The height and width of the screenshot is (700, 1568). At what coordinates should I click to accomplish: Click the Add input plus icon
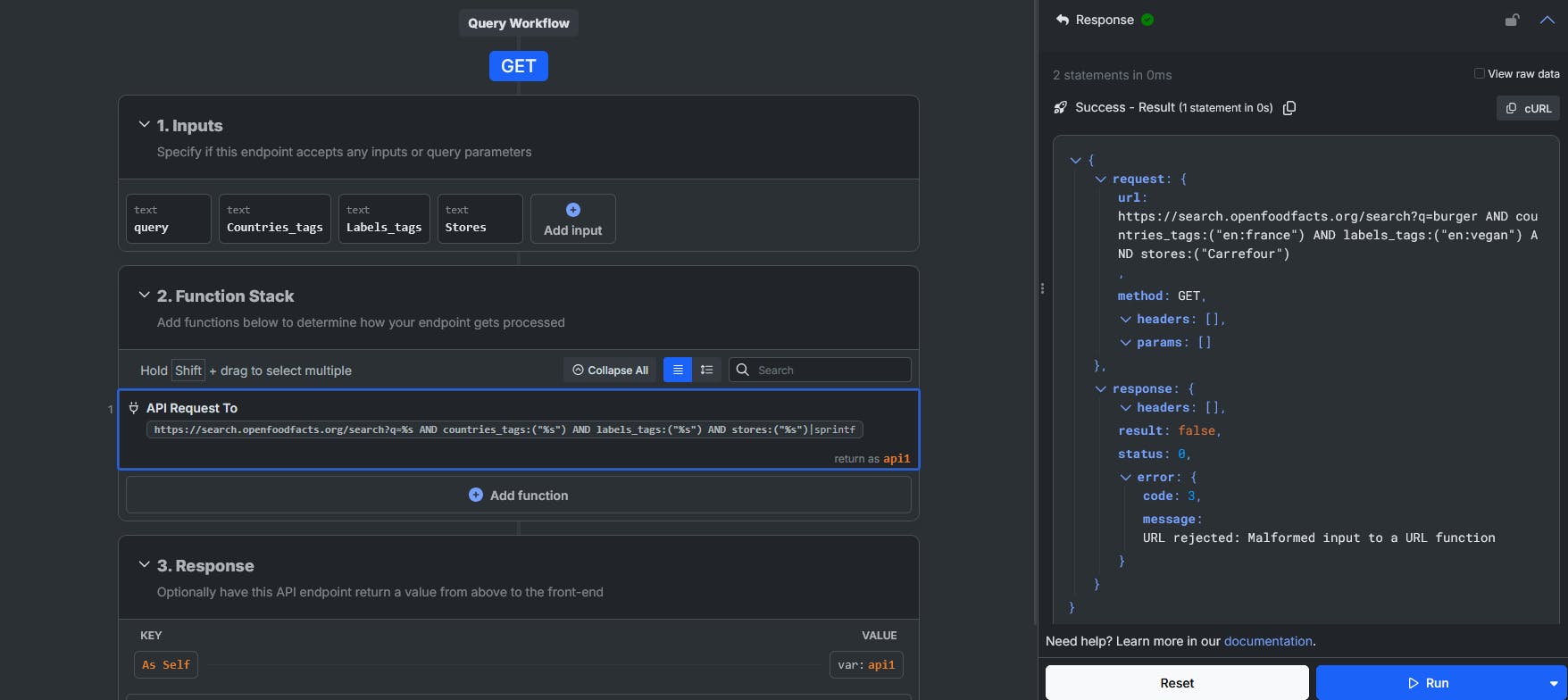[x=573, y=210]
